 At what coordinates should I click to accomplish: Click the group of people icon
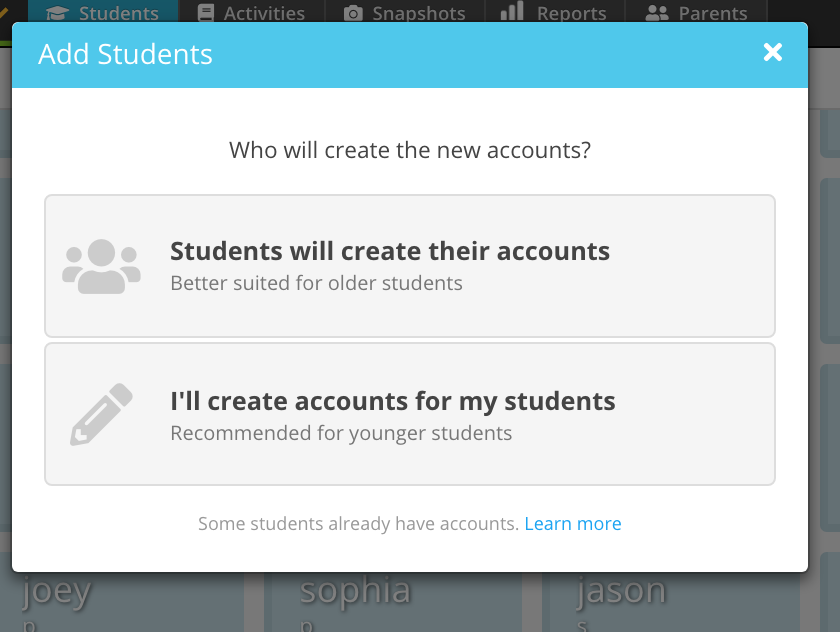[101, 266]
